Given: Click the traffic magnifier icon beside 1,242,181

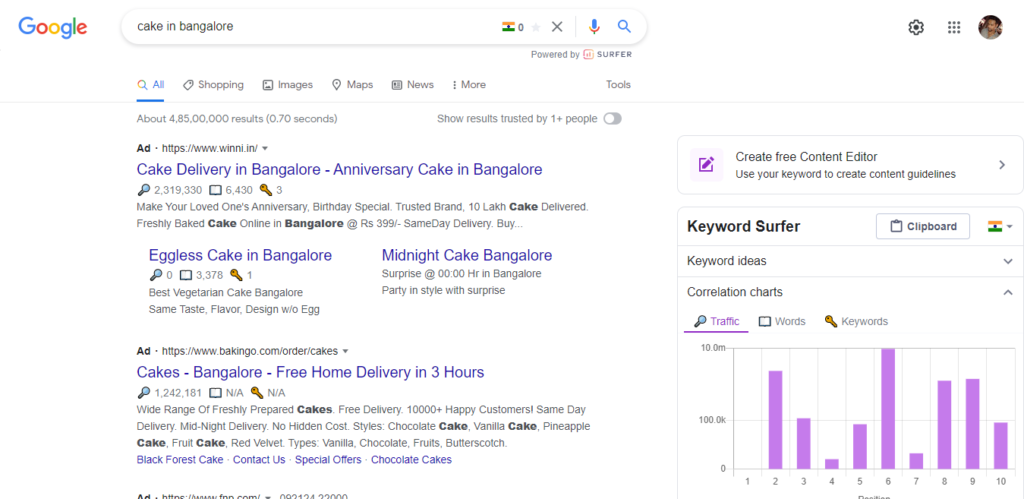Looking at the screenshot, I should pyautogui.click(x=144, y=393).
